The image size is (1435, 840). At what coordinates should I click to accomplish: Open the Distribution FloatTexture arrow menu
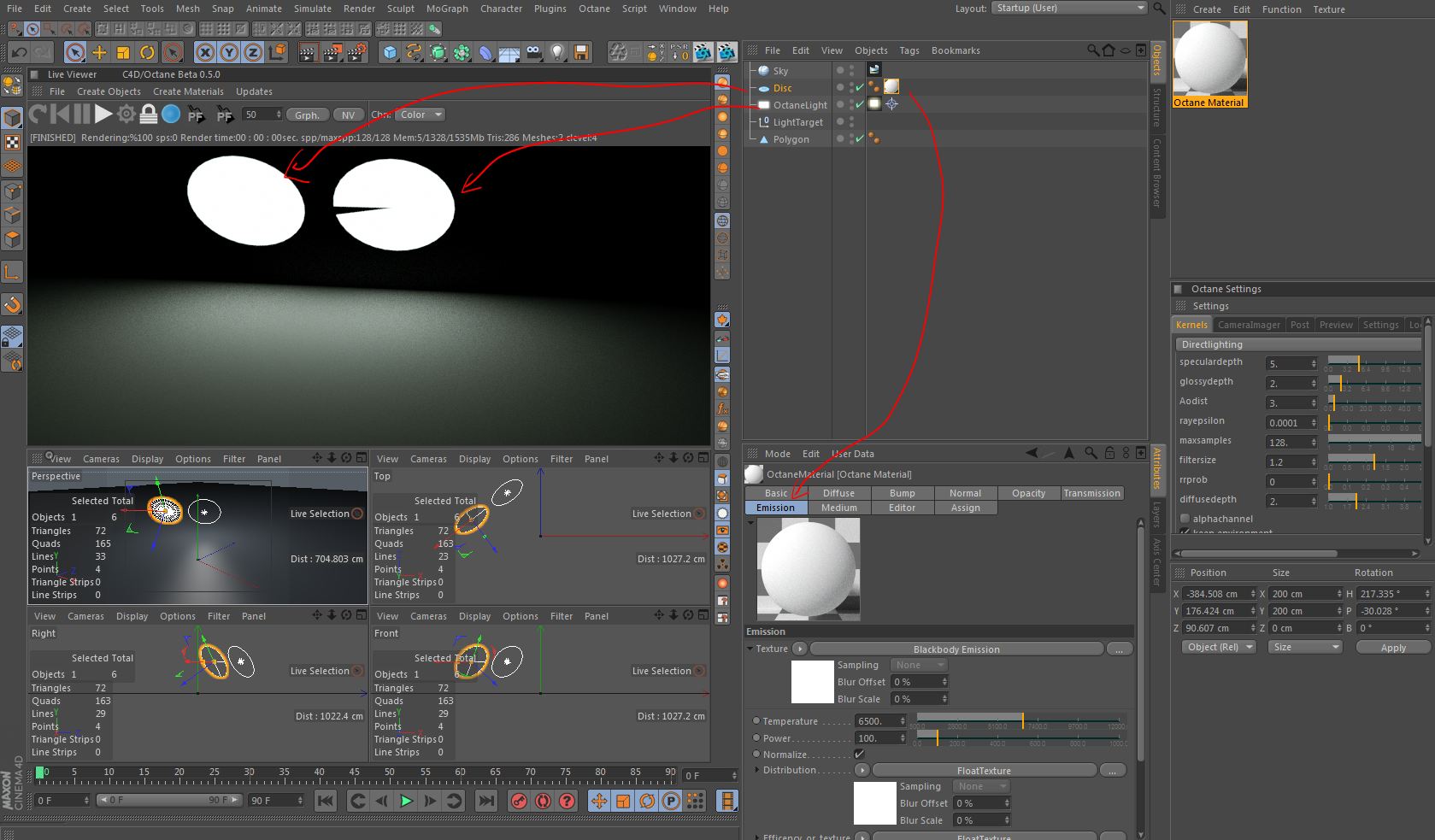click(x=862, y=770)
